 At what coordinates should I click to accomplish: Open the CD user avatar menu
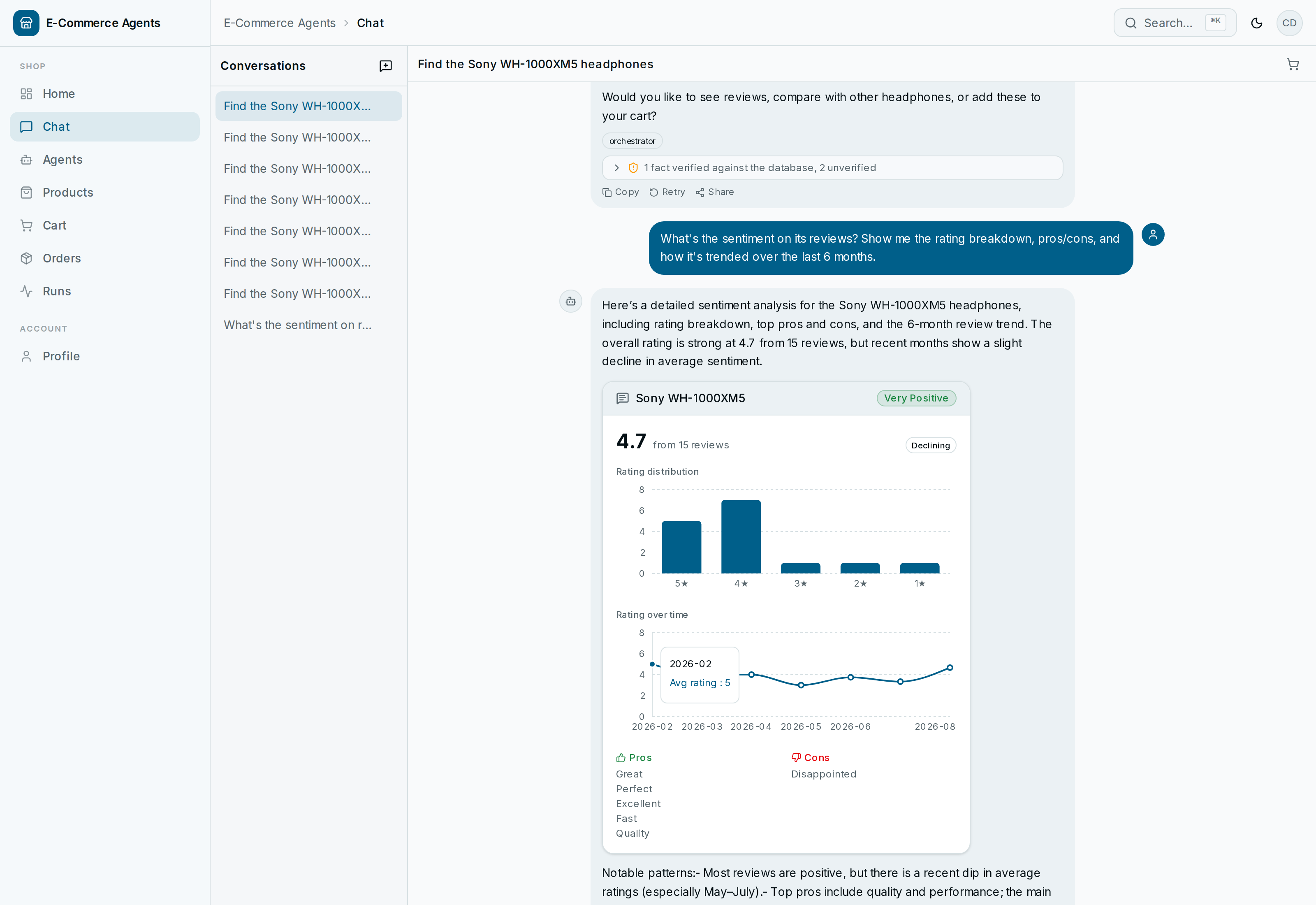pyautogui.click(x=1289, y=23)
